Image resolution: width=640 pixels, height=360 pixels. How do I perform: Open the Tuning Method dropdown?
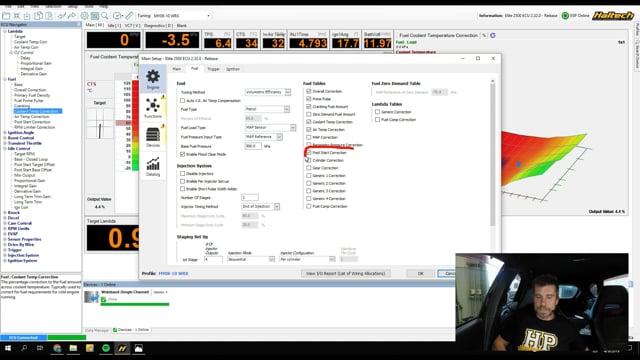[288, 92]
